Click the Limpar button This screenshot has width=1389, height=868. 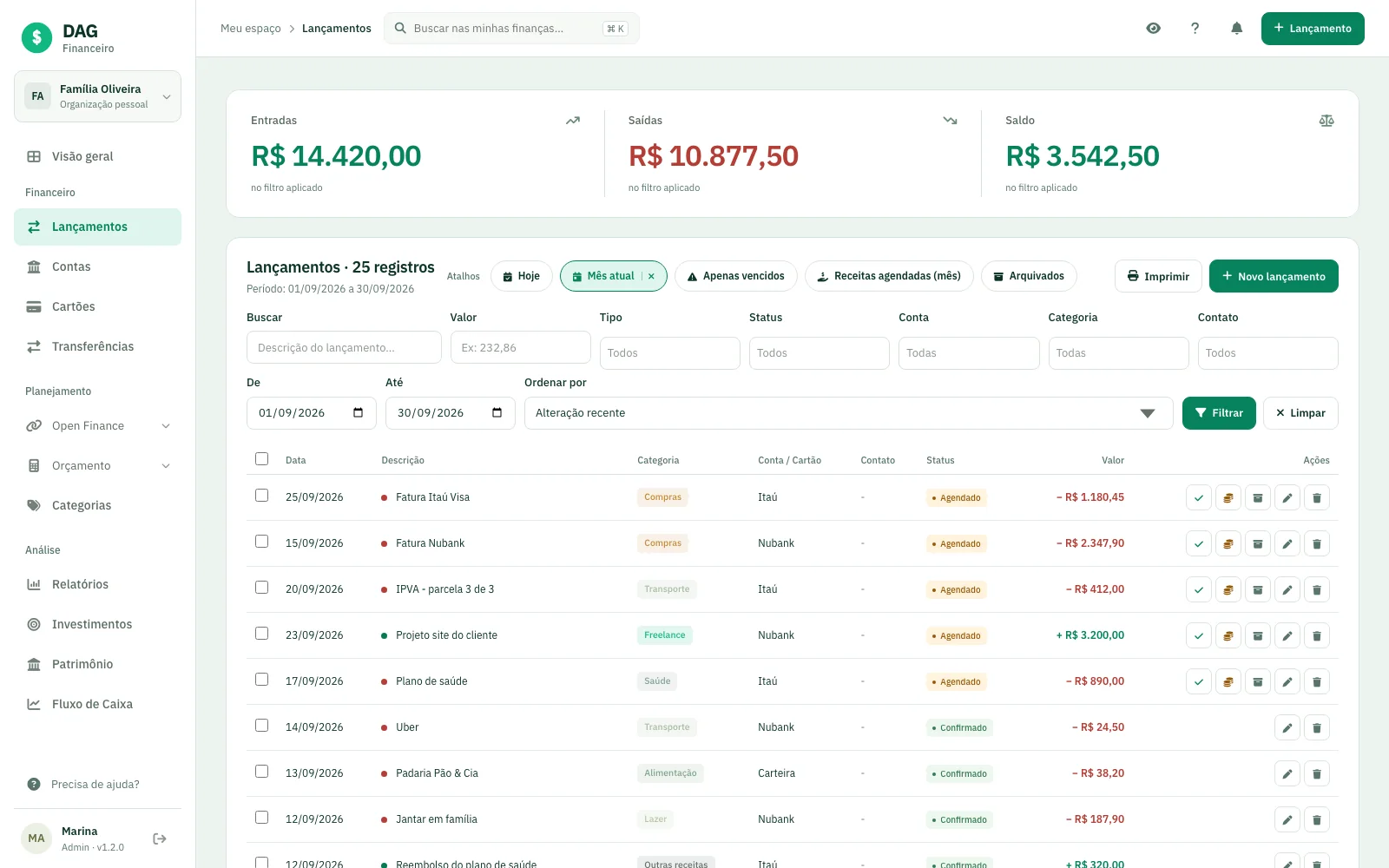point(1300,413)
